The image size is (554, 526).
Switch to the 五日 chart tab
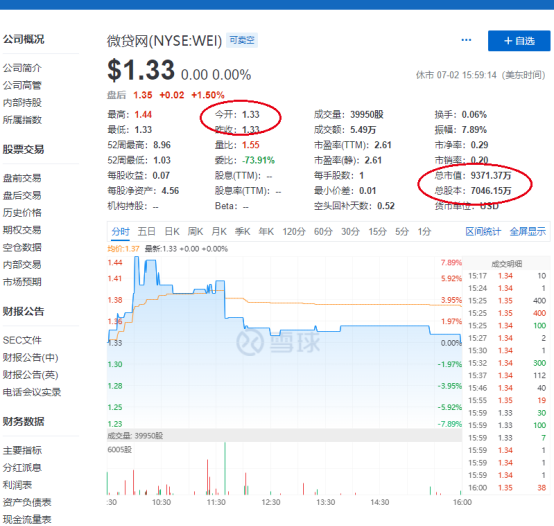[147, 232]
